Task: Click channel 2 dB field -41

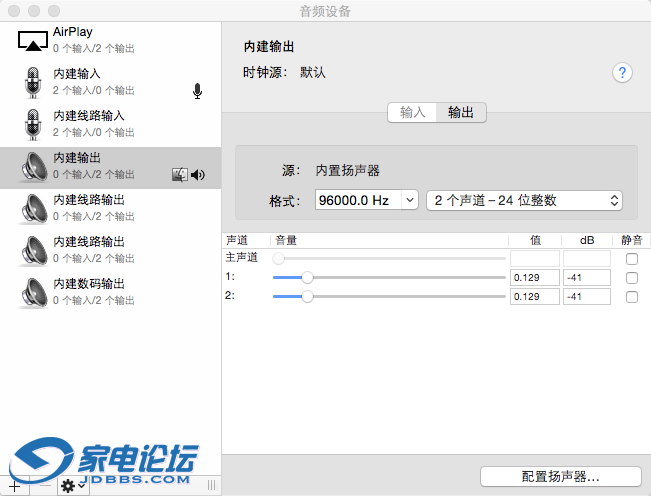Action: (x=587, y=297)
